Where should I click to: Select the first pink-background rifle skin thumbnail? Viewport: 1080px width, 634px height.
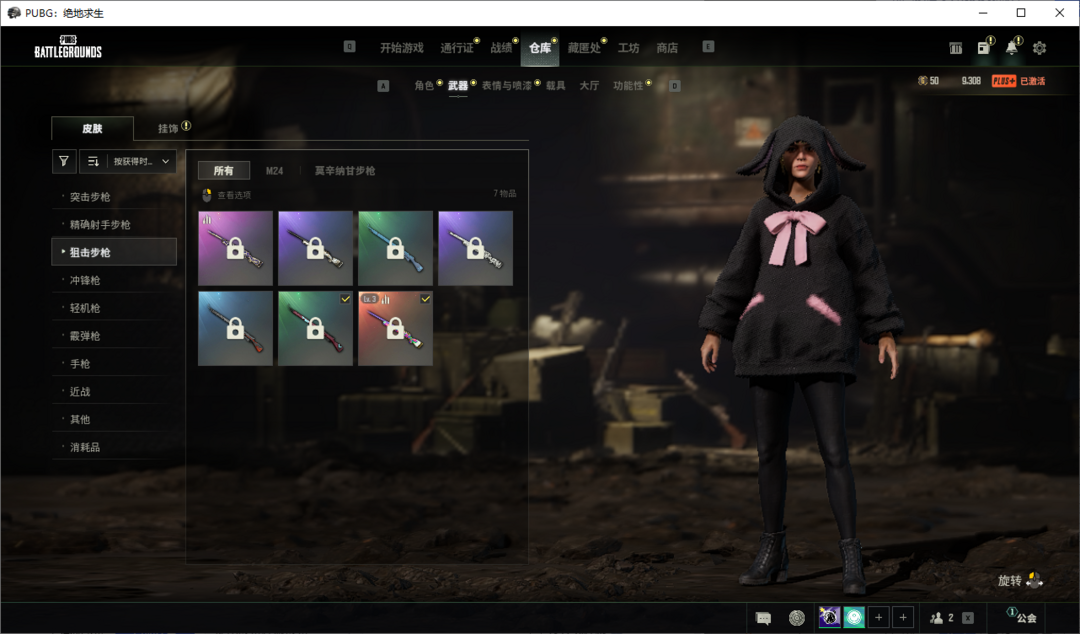click(235, 248)
